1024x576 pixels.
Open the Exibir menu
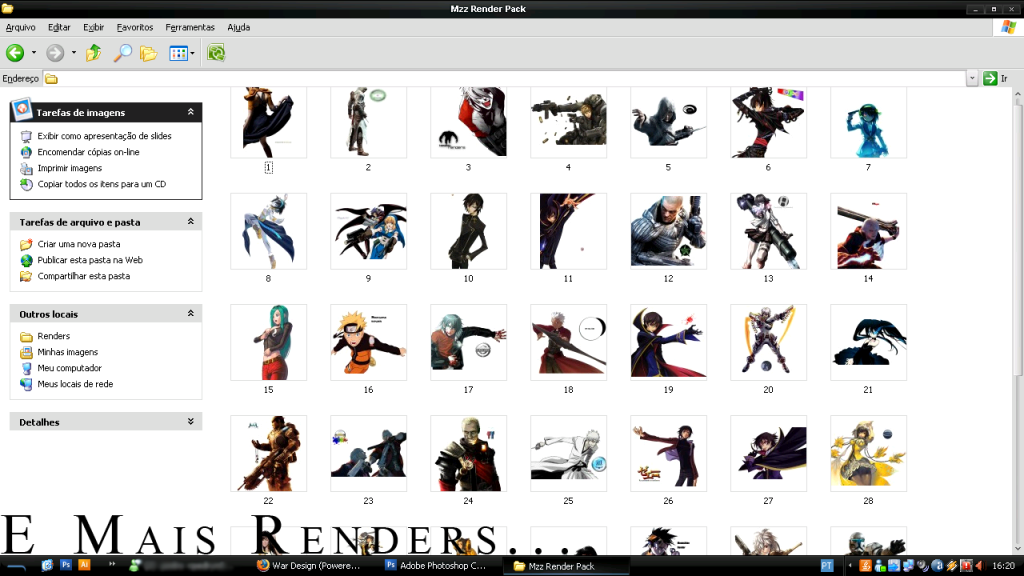click(x=93, y=27)
